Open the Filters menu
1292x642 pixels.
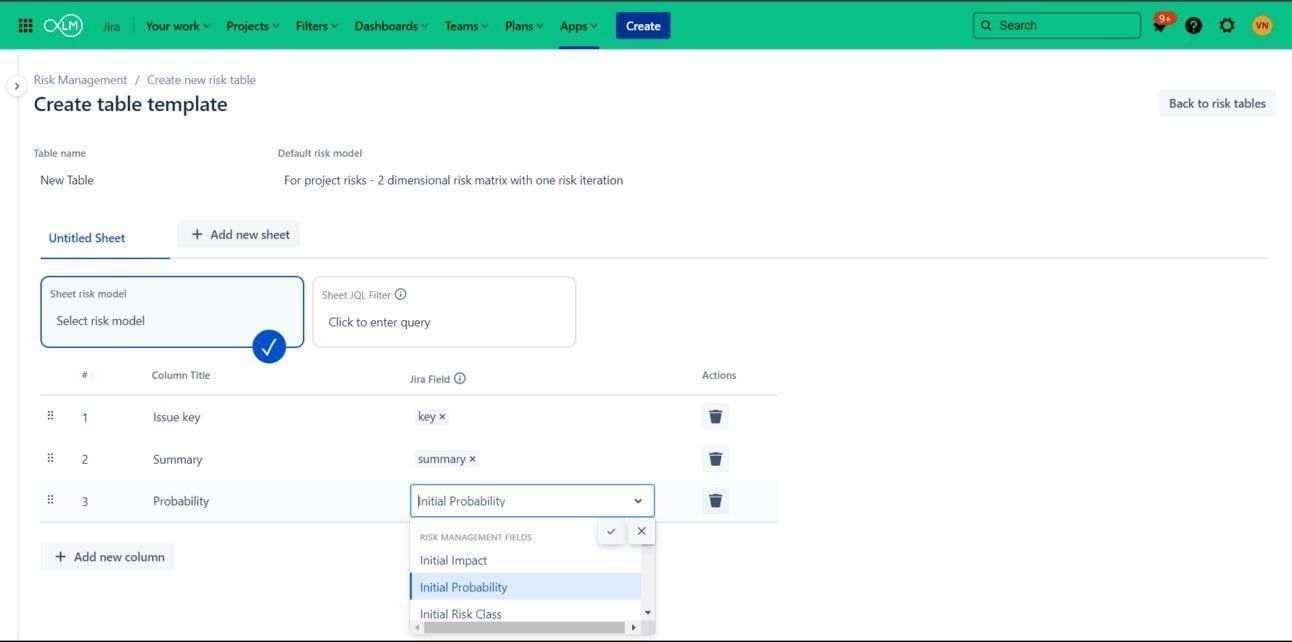point(317,26)
